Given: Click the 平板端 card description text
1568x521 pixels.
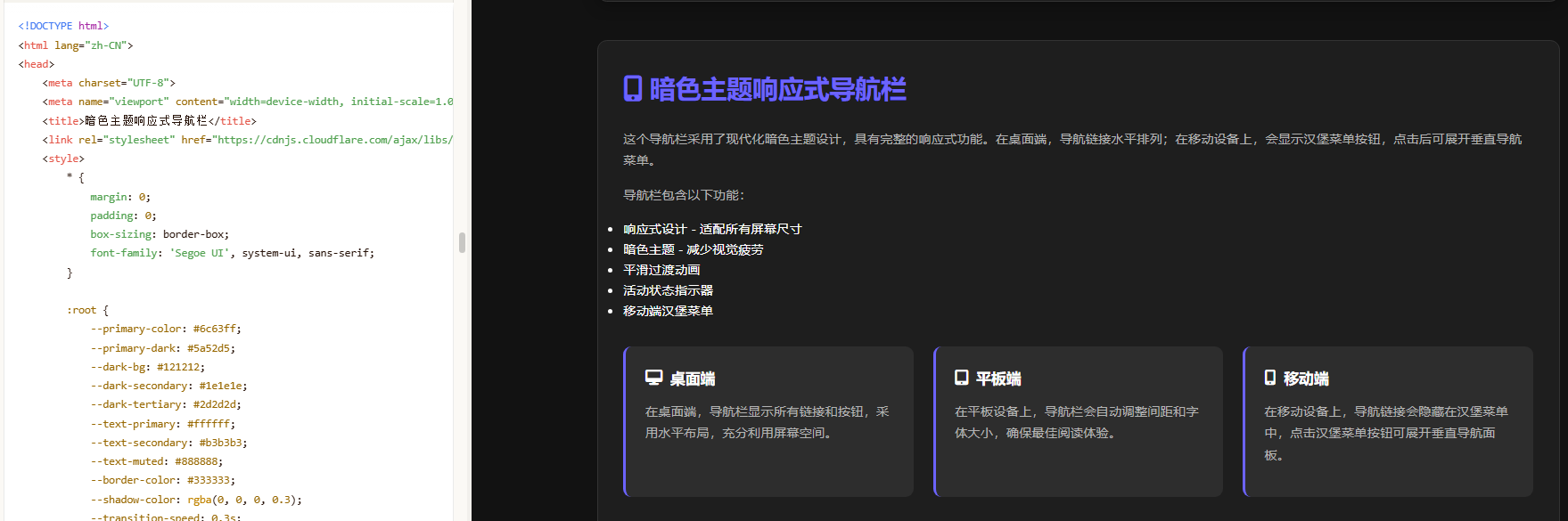Looking at the screenshot, I should pyautogui.click(x=1077, y=422).
